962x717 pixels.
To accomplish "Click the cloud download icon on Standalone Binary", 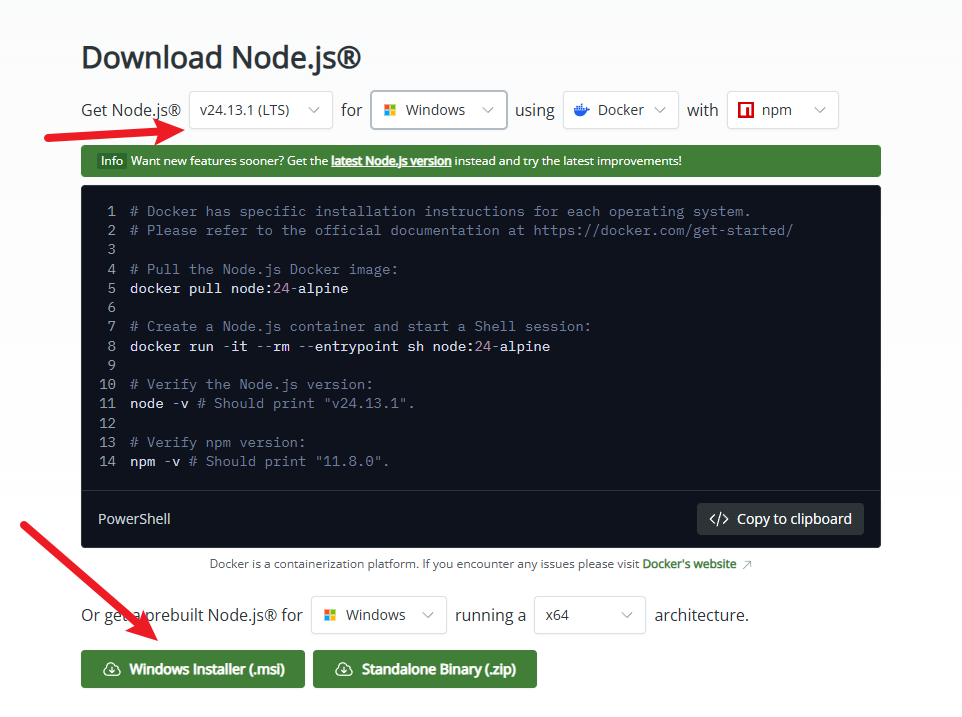I will click(344, 669).
